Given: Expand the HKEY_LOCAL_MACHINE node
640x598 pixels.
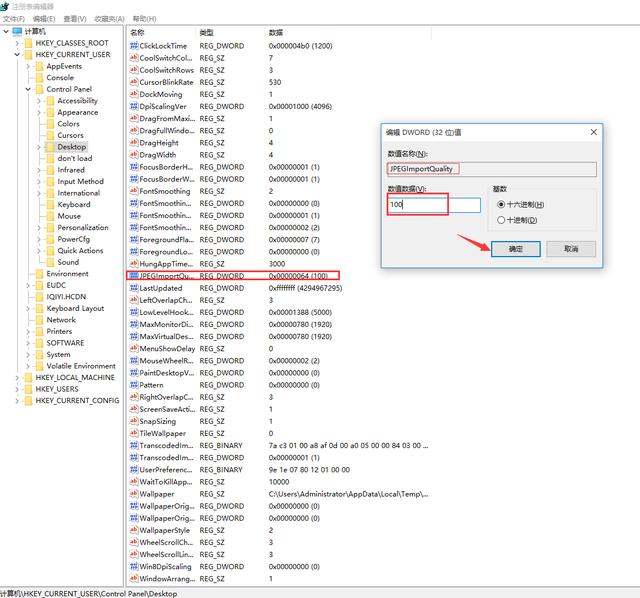Looking at the screenshot, I should point(17,378).
